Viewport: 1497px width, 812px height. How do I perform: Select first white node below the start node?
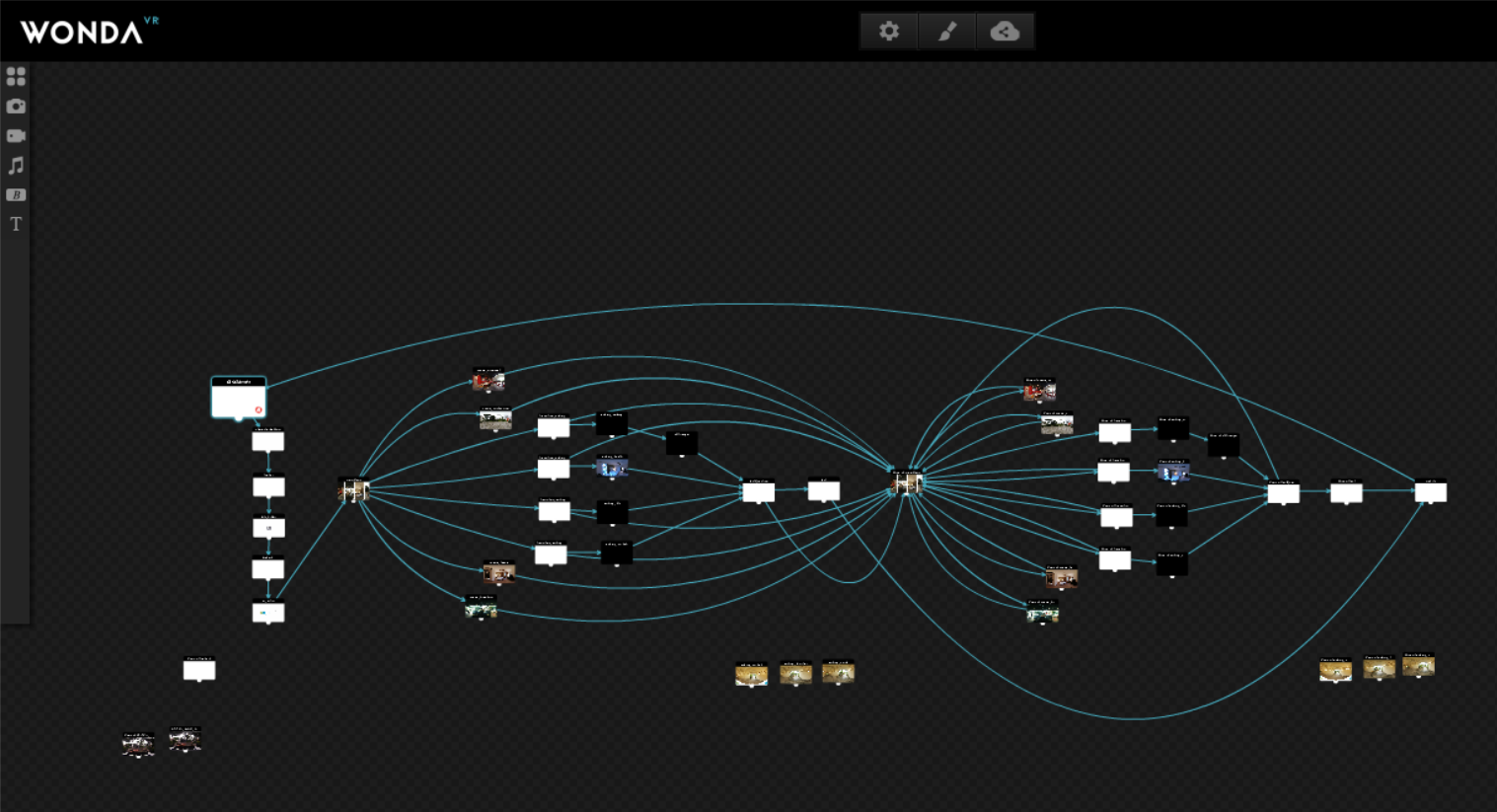(268, 440)
